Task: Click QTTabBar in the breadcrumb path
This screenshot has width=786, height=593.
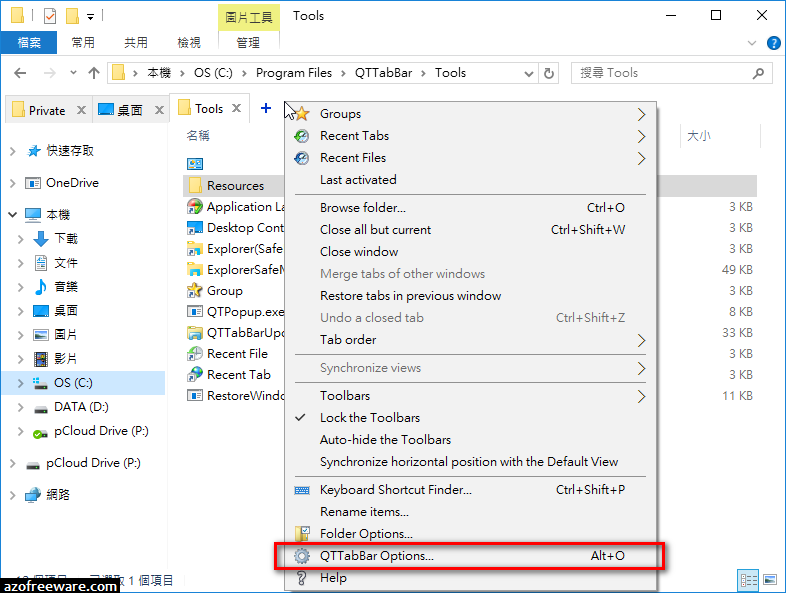Action: [x=383, y=73]
